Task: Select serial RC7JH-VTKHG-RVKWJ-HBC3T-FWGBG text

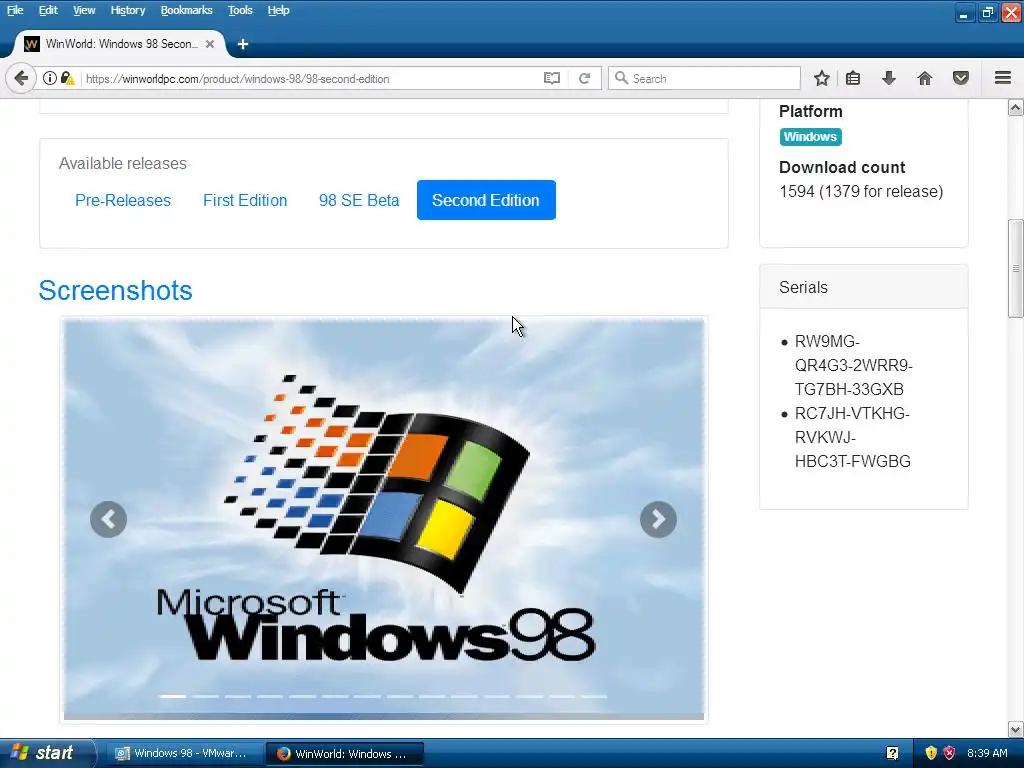Action: click(x=852, y=437)
